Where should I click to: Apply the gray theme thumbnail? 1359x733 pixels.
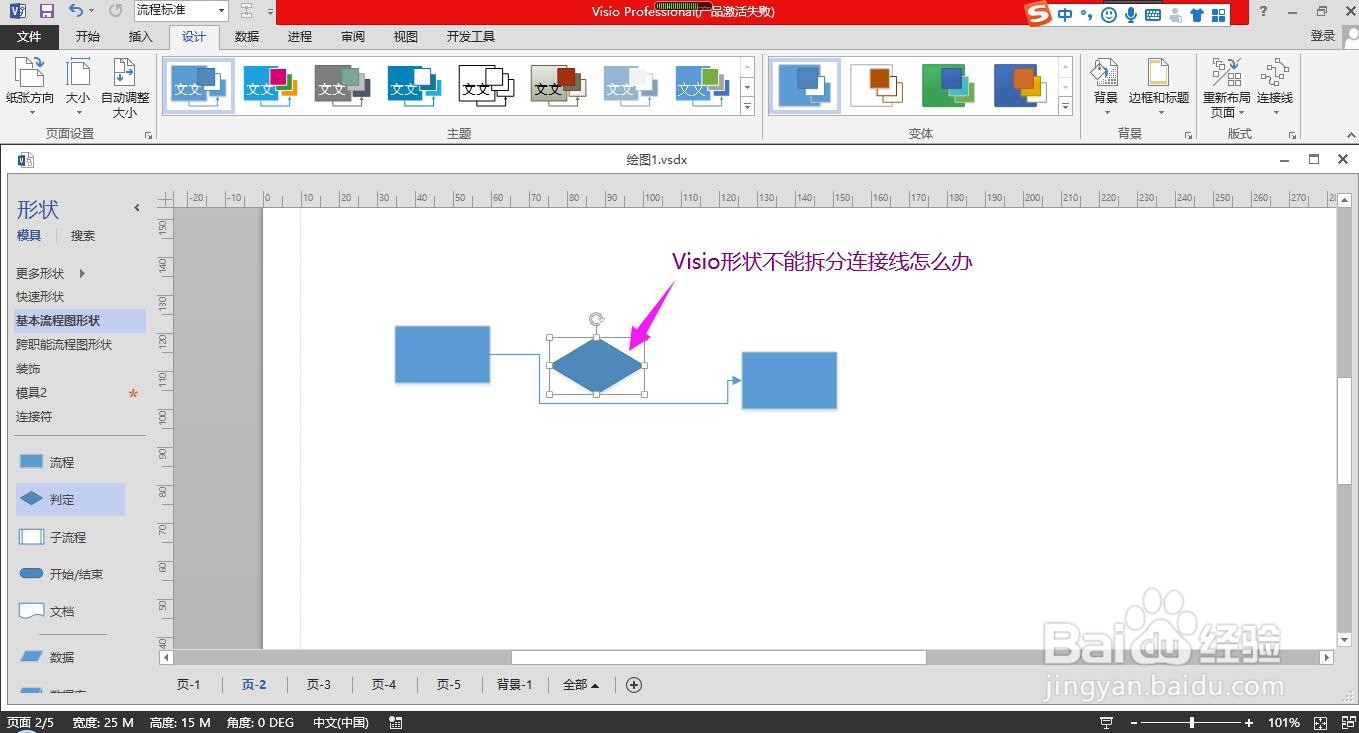pyautogui.click(x=342, y=85)
